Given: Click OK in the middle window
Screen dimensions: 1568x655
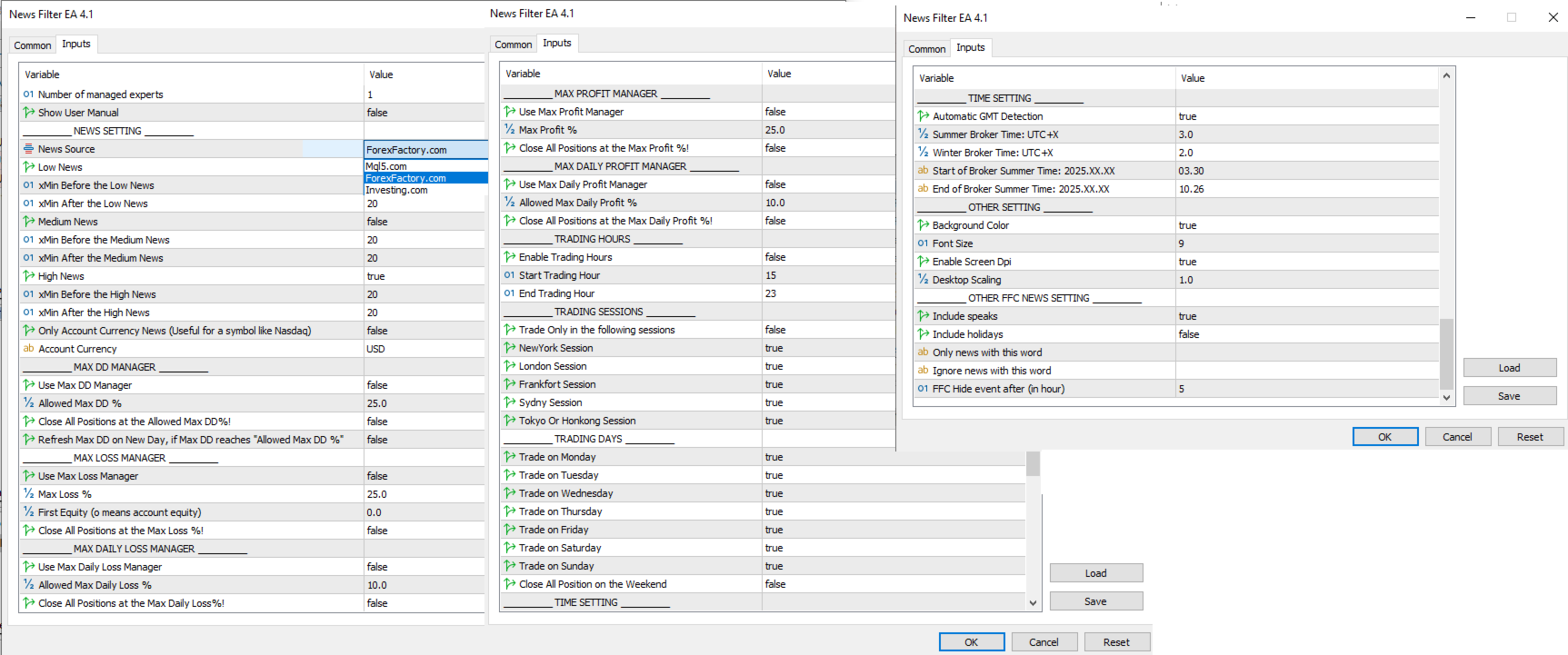Looking at the screenshot, I should click(x=972, y=642).
